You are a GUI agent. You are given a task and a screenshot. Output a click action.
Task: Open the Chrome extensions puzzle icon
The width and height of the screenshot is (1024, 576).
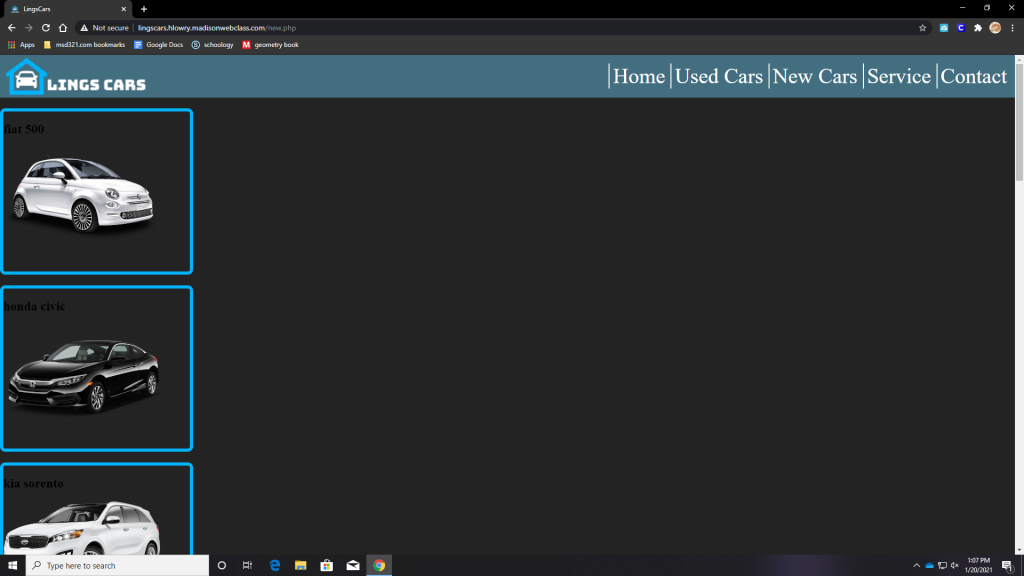click(978, 28)
